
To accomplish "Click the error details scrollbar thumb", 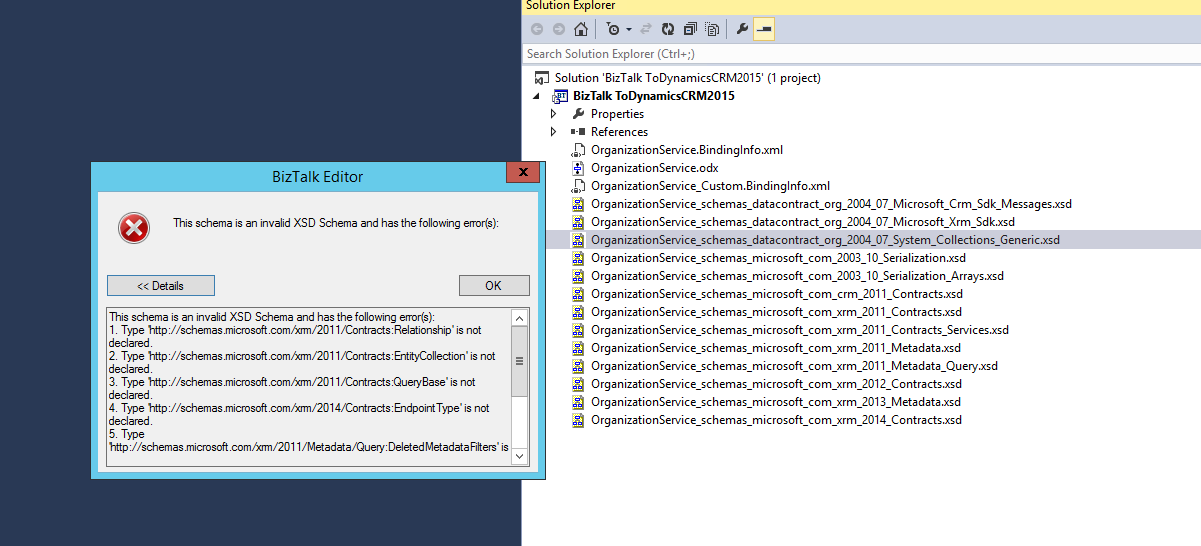I will pos(519,362).
